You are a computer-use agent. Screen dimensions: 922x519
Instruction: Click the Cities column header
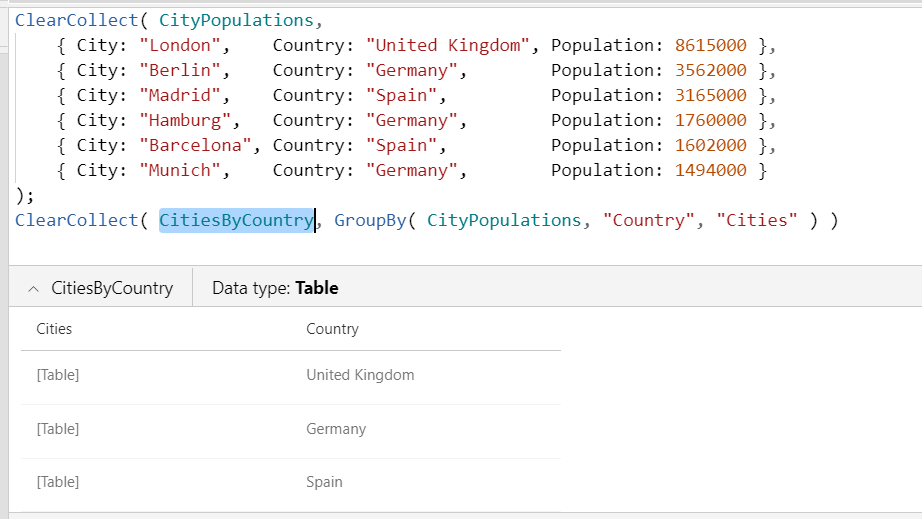(54, 329)
